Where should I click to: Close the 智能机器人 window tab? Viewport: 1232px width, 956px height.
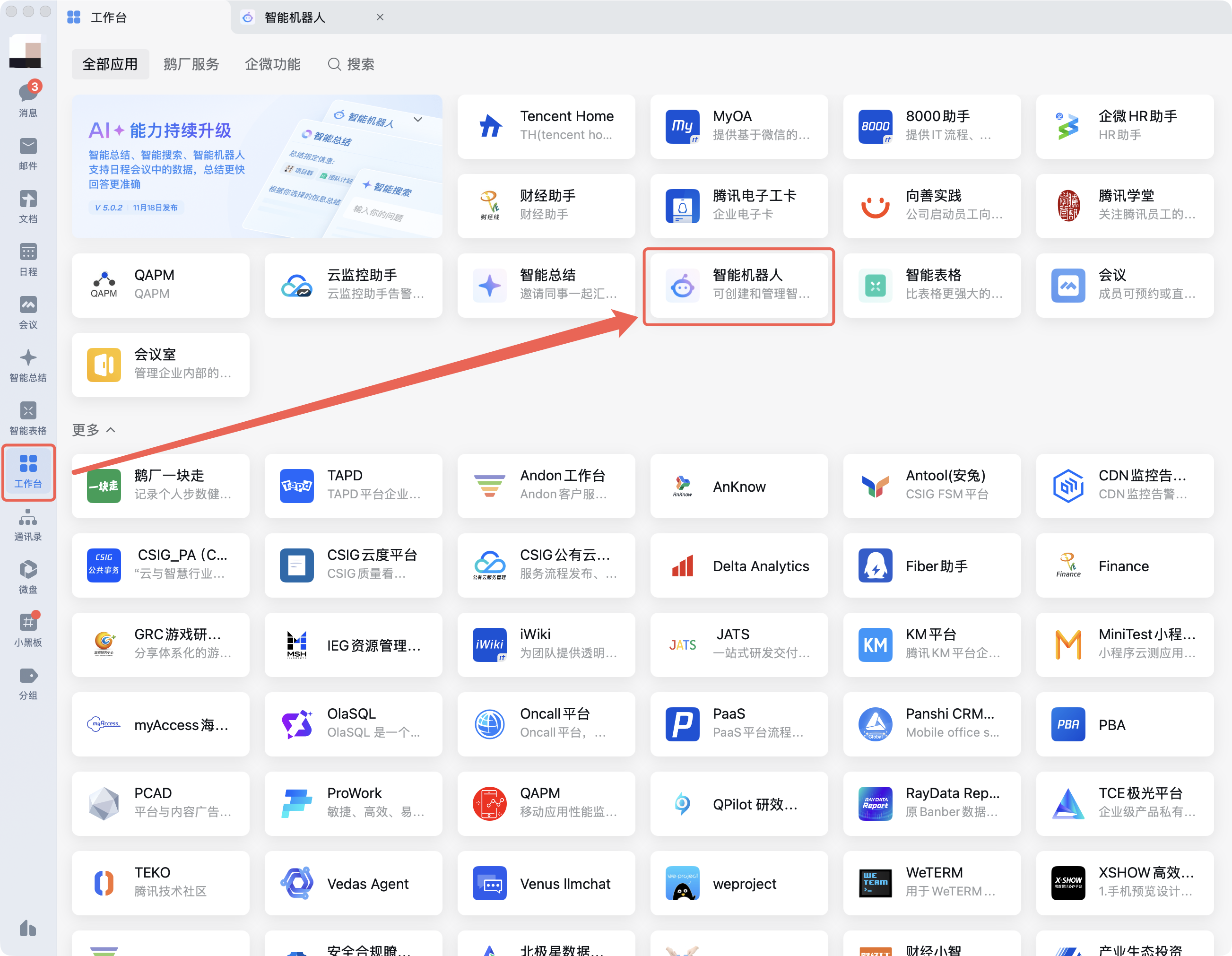click(x=380, y=17)
